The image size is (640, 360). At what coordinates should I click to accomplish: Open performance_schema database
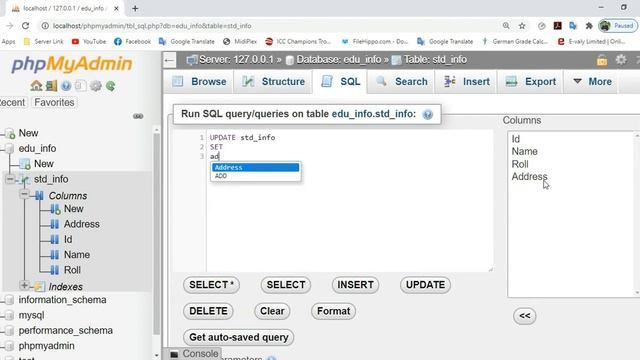[x=66, y=330]
